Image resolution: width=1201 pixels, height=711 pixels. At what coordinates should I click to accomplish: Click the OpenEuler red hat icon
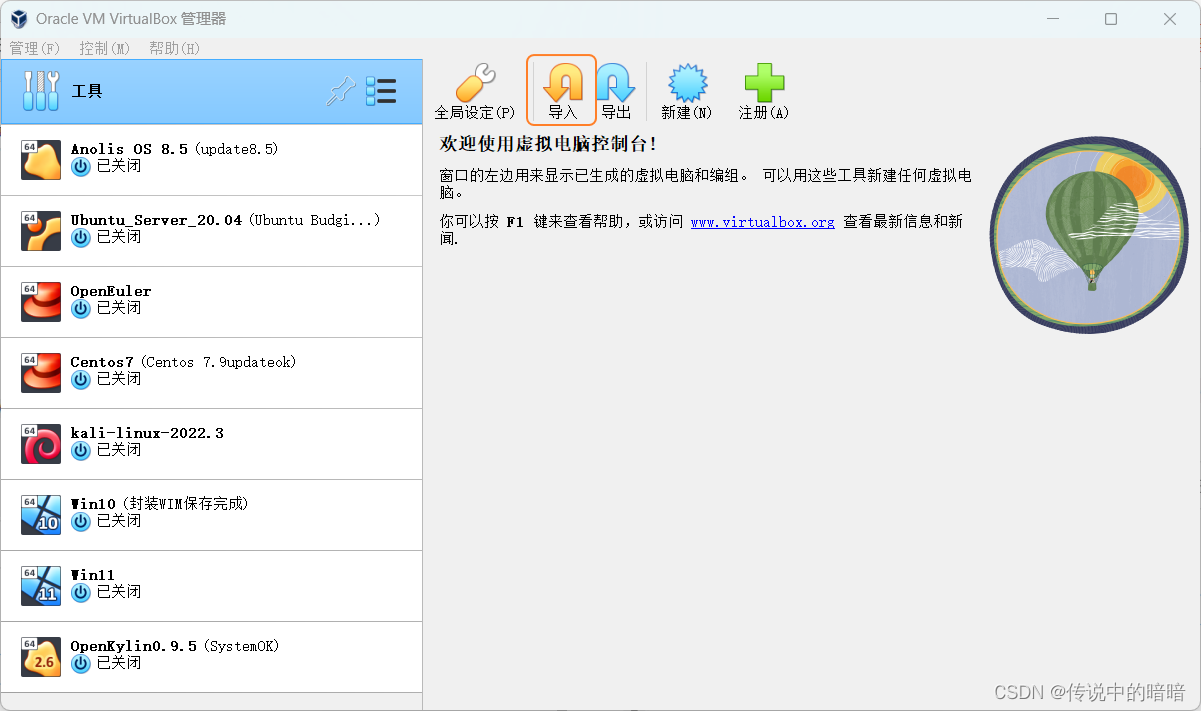click(x=41, y=302)
